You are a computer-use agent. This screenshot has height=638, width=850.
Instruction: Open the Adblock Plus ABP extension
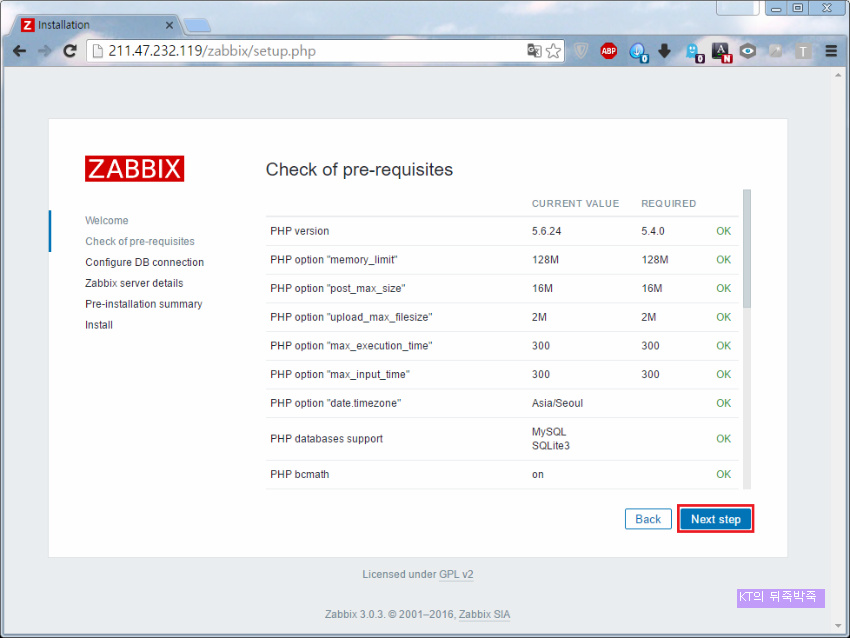tap(609, 51)
